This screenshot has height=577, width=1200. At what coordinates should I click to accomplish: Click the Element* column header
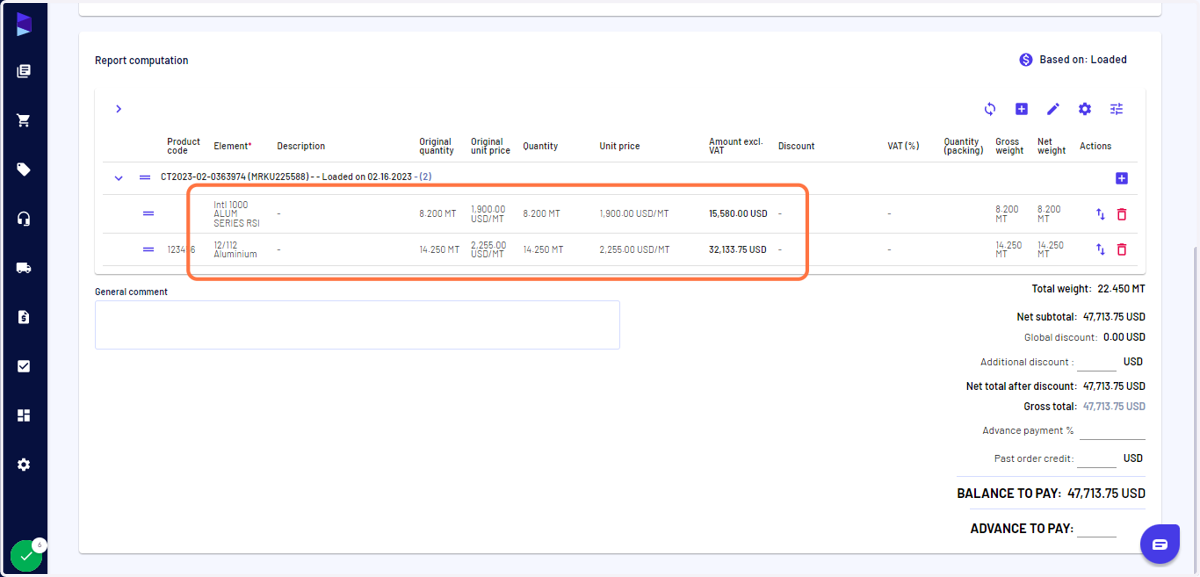click(x=233, y=146)
